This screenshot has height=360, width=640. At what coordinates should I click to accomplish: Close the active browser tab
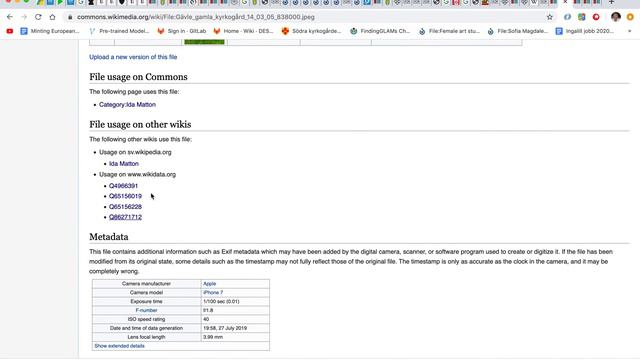[565, 2]
